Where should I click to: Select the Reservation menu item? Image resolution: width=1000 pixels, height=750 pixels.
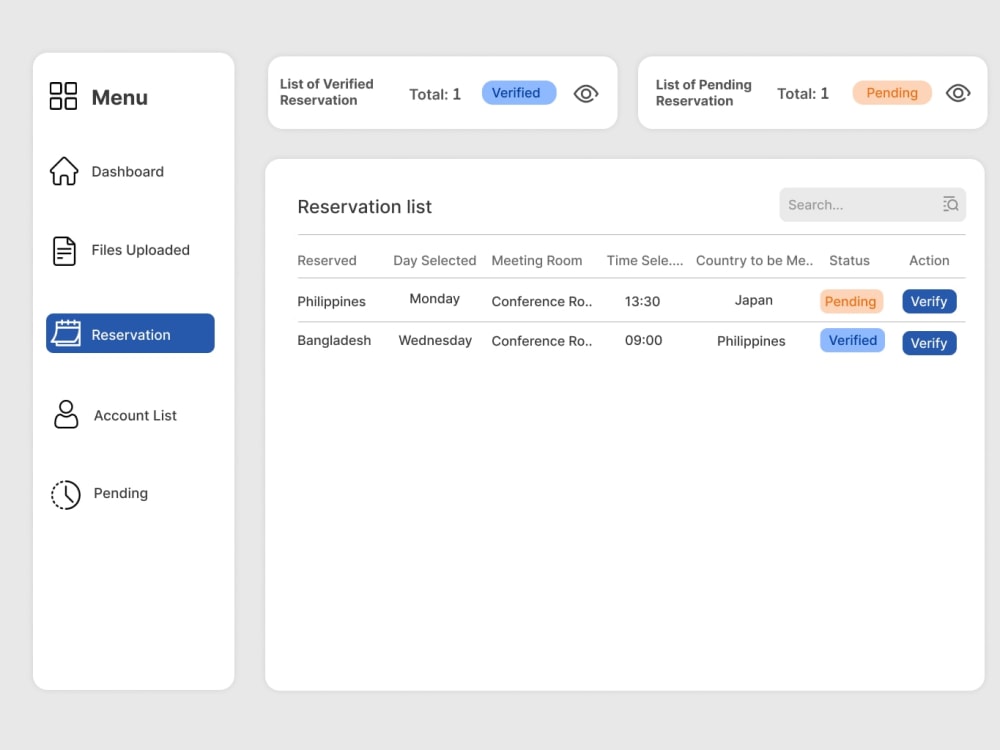(130, 333)
